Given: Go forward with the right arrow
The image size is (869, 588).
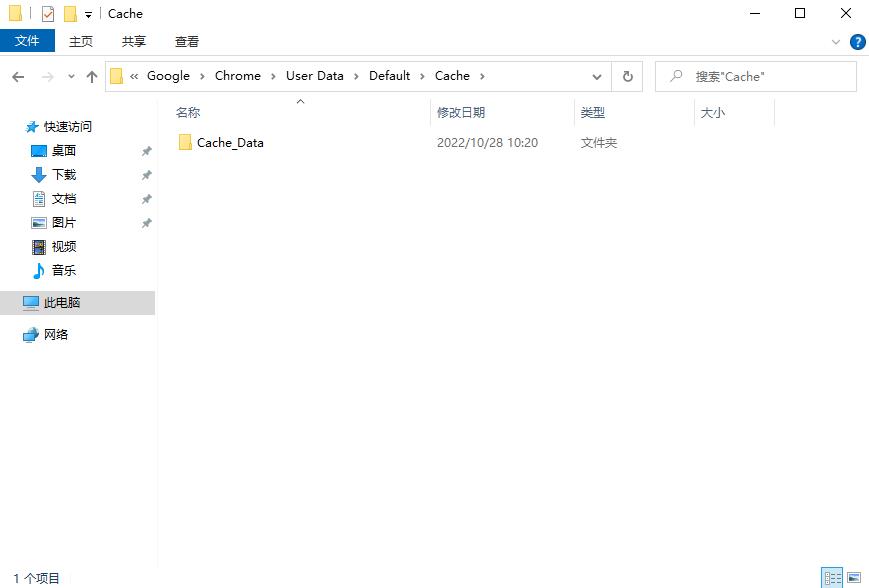Looking at the screenshot, I should (x=48, y=76).
